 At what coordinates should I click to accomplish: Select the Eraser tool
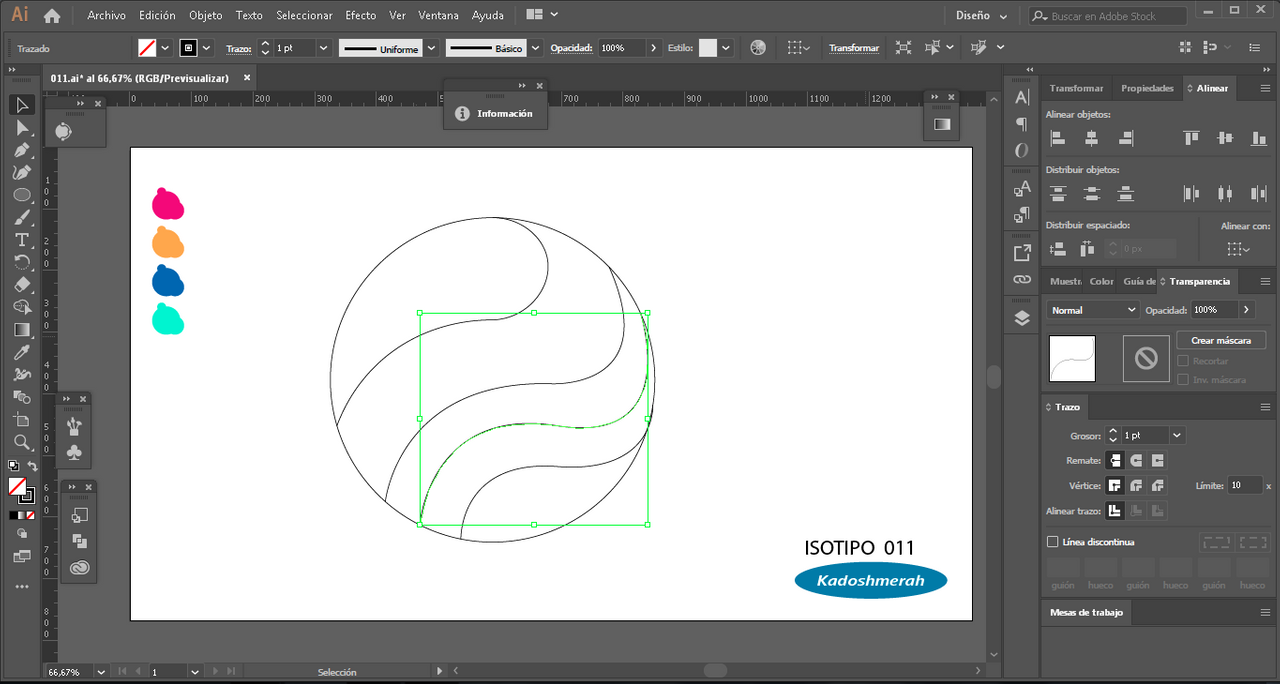pos(22,285)
